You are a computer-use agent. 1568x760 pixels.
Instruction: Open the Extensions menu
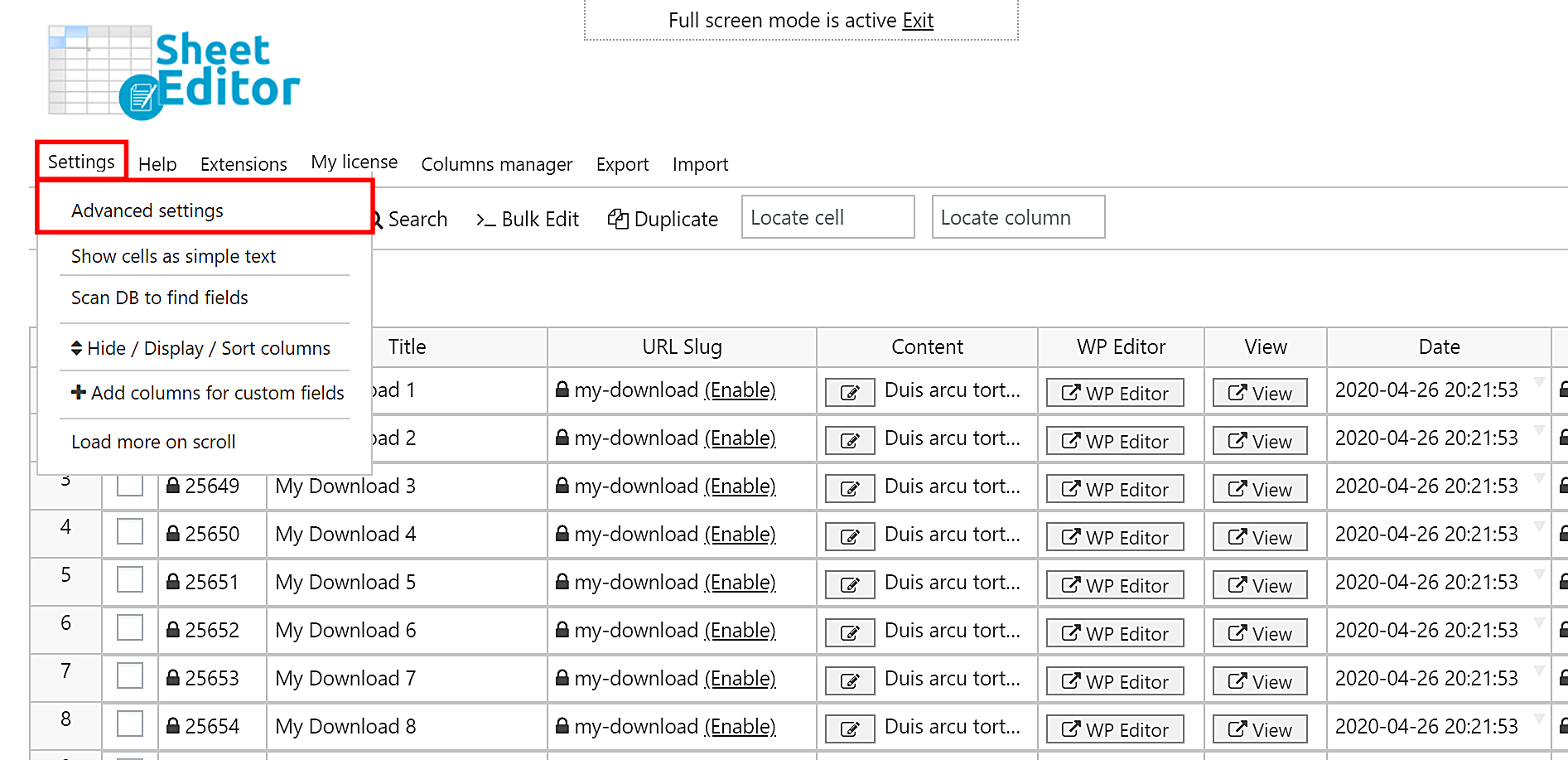coord(244,163)
